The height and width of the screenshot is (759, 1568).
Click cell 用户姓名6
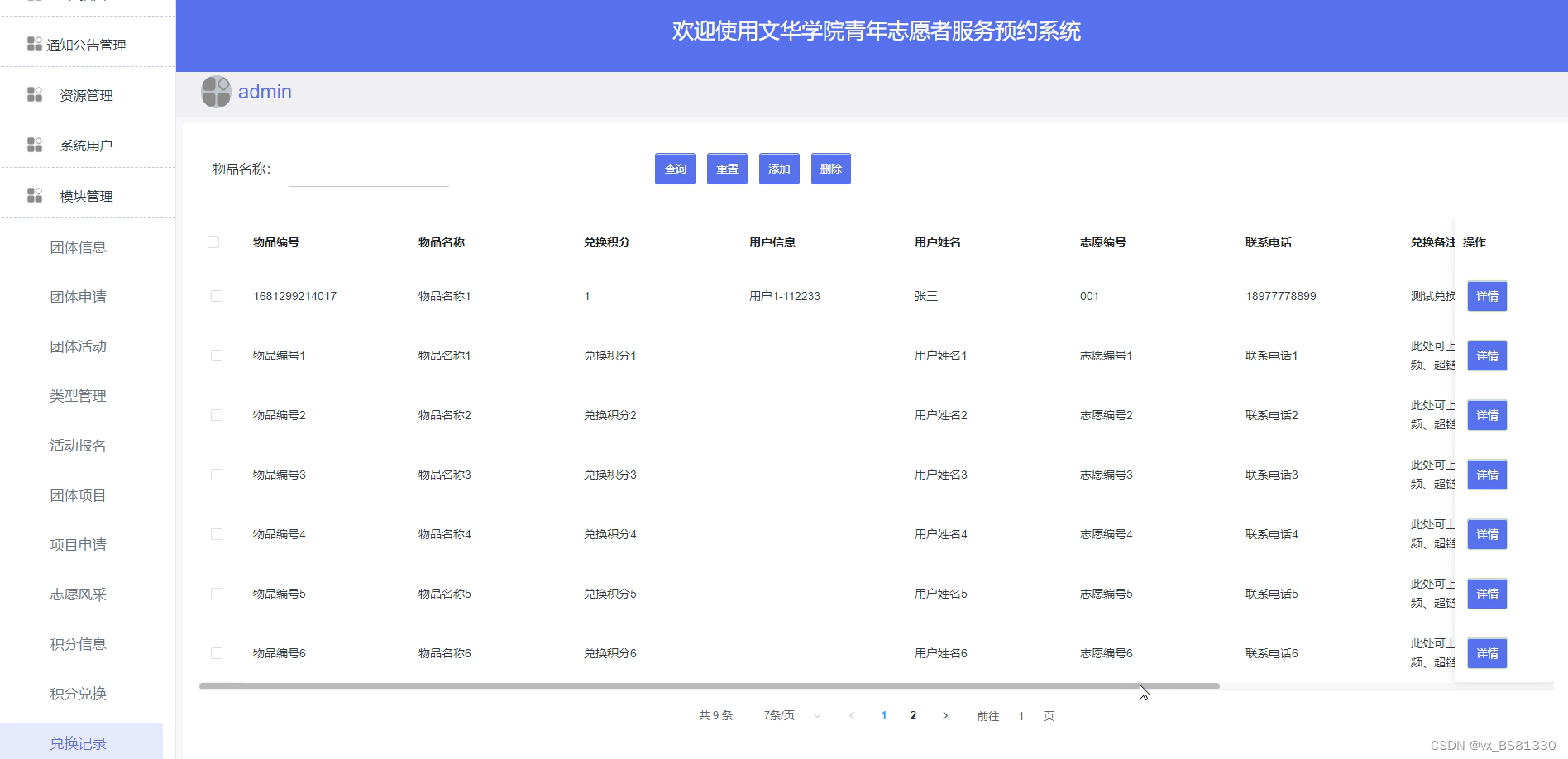[x=941, y=653]
